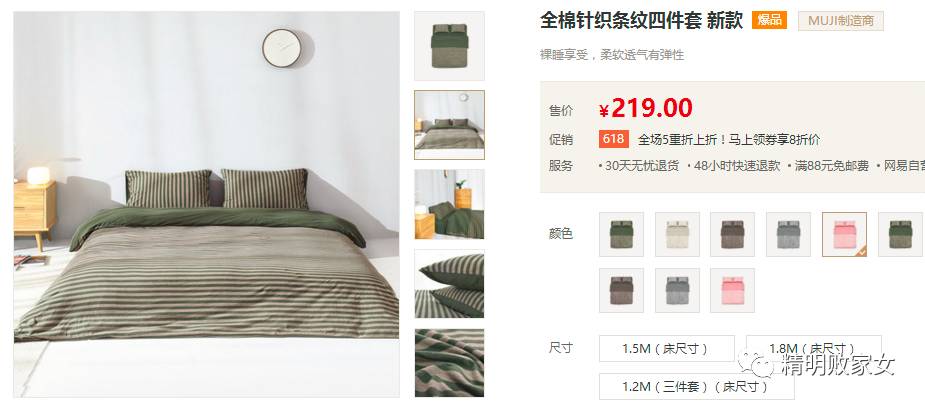Viewport: 925px width, 405px height.
Task: Select the 1.2M three-piece set size
Action: tap(697, 386)
